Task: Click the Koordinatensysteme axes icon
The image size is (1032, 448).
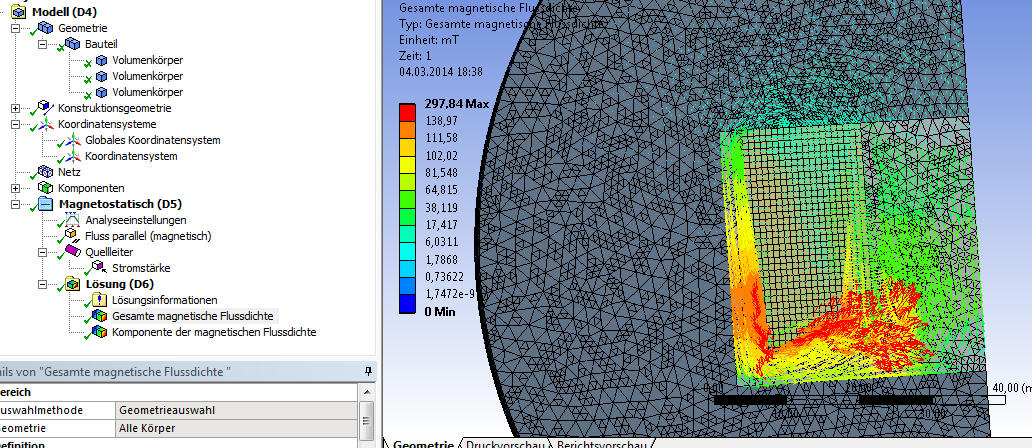Action: point(45,124)
